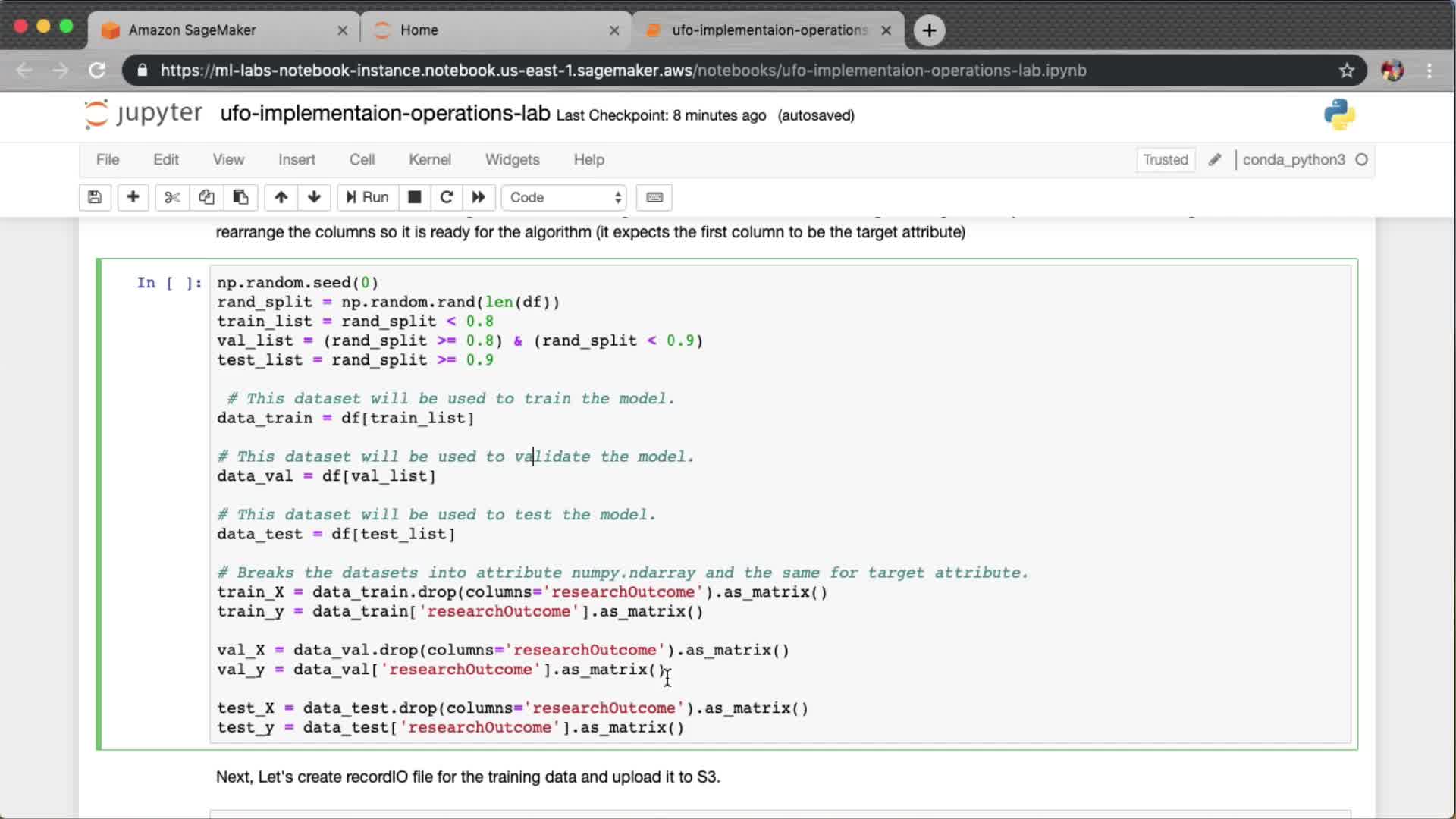This screenshot has width=1456, height=819.
Task: Bookmark this page with star icon
Action: [x=1347, y=71]
